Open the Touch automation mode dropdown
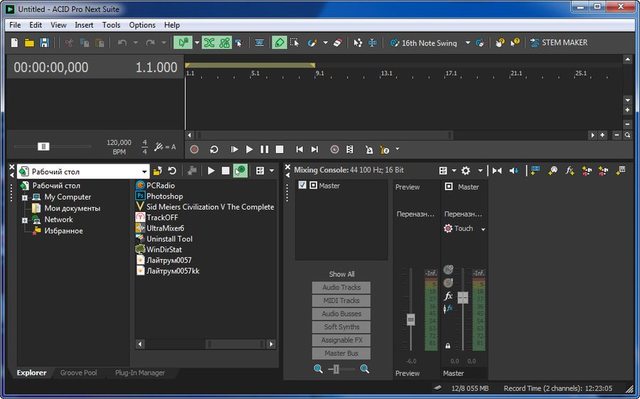Screen dimensions: 640x399 483,229
